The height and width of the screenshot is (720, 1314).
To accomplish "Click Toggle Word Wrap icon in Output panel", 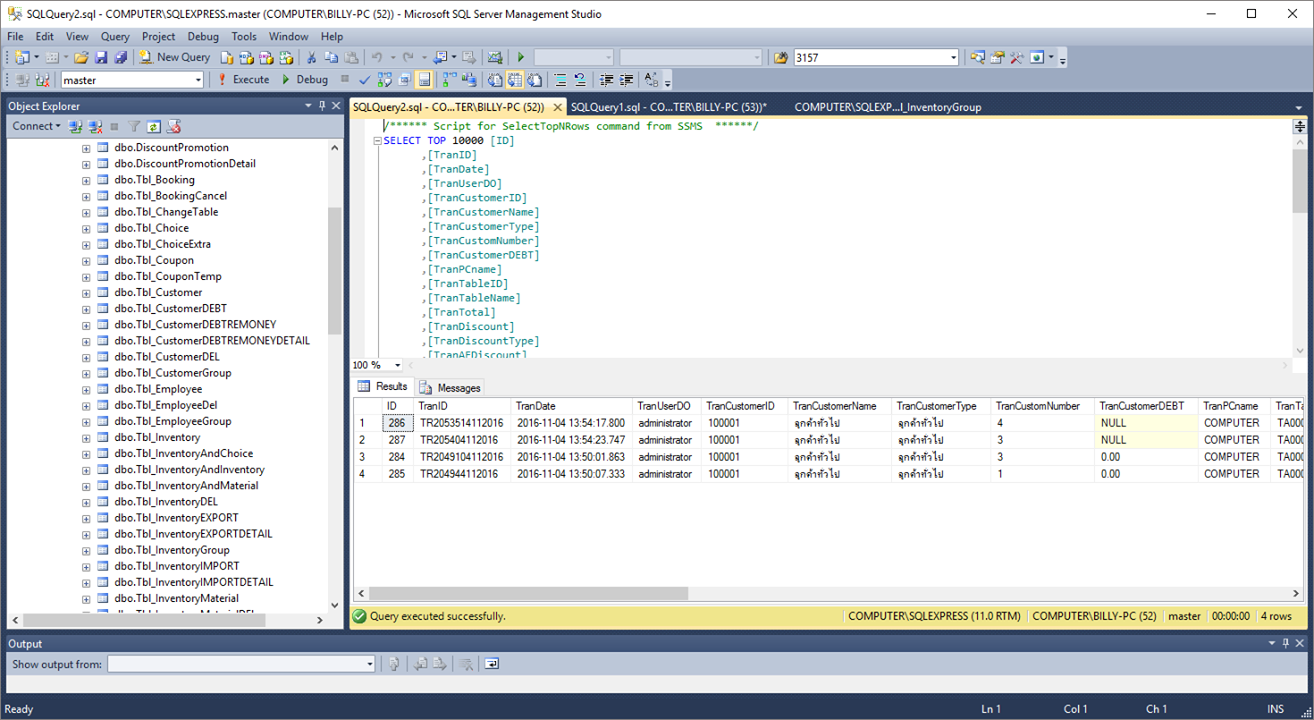I will (492, 664).
